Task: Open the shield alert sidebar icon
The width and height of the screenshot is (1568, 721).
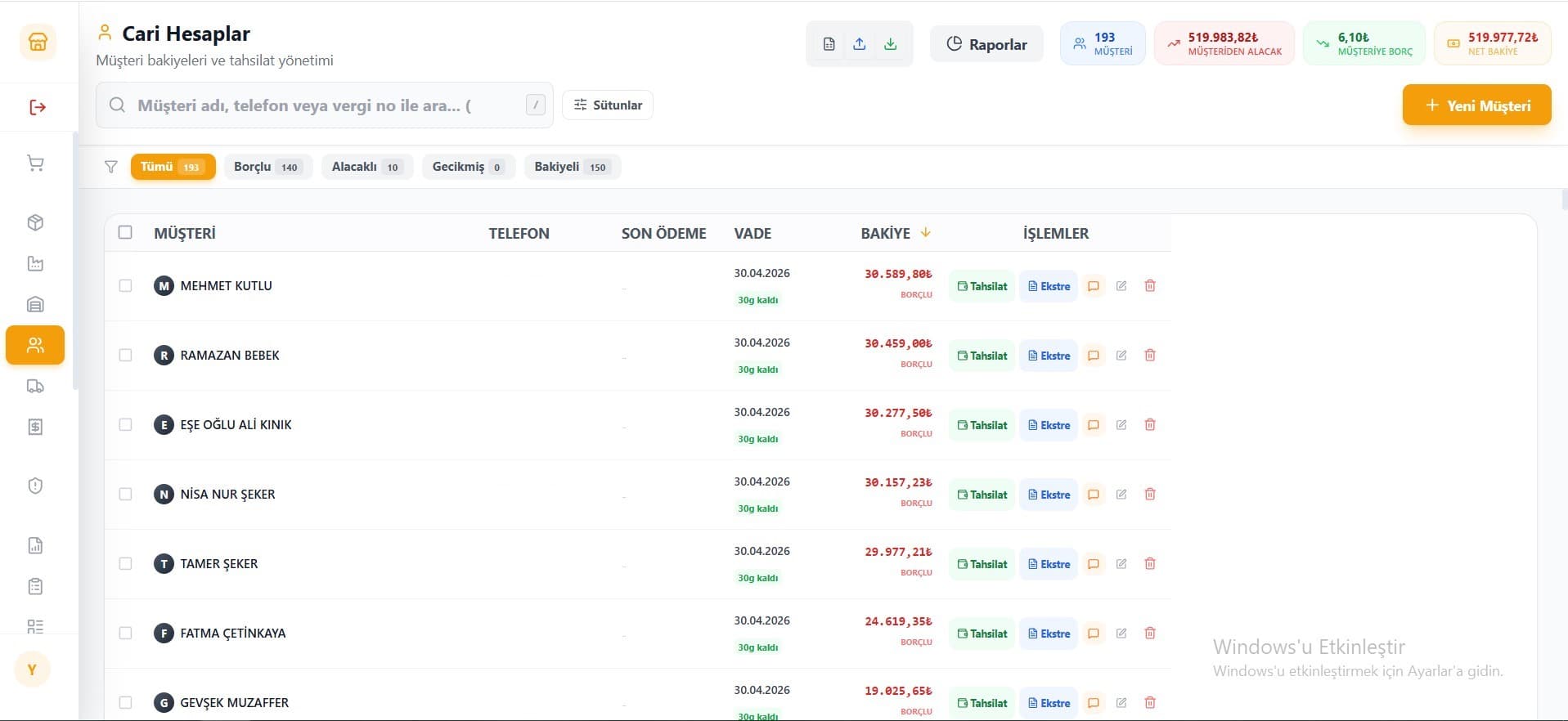Action: 35,486
